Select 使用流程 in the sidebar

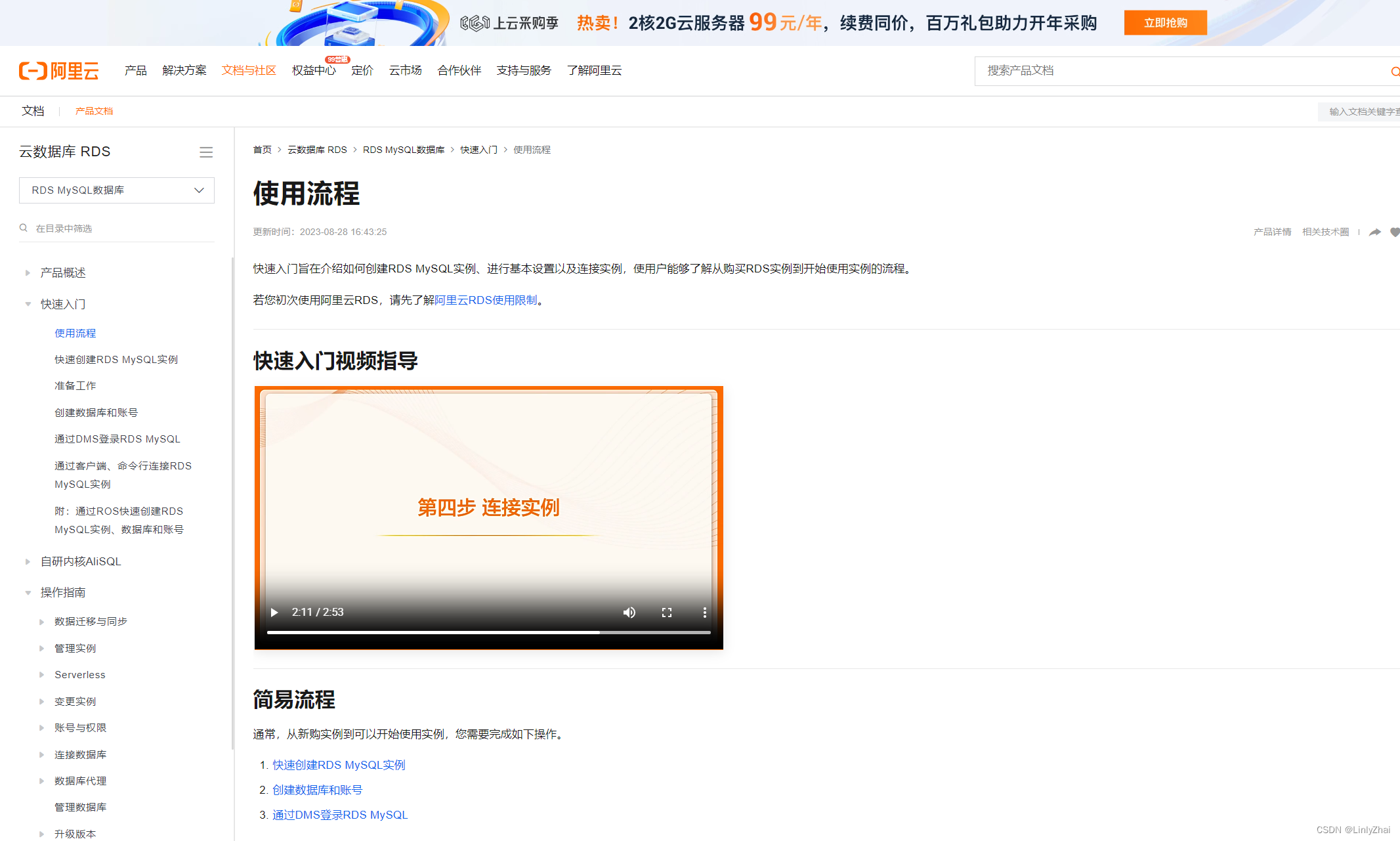click(75, 333)
